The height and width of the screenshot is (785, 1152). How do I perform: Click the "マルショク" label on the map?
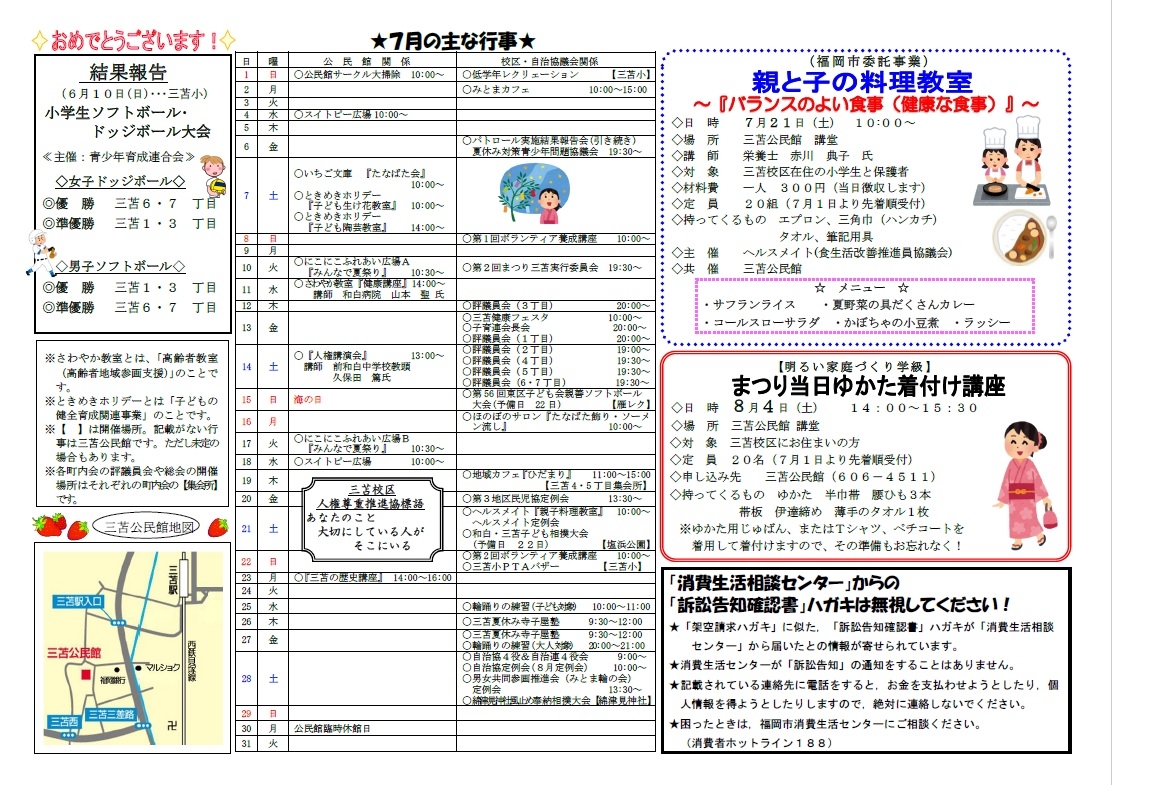(x=162, y=667)
